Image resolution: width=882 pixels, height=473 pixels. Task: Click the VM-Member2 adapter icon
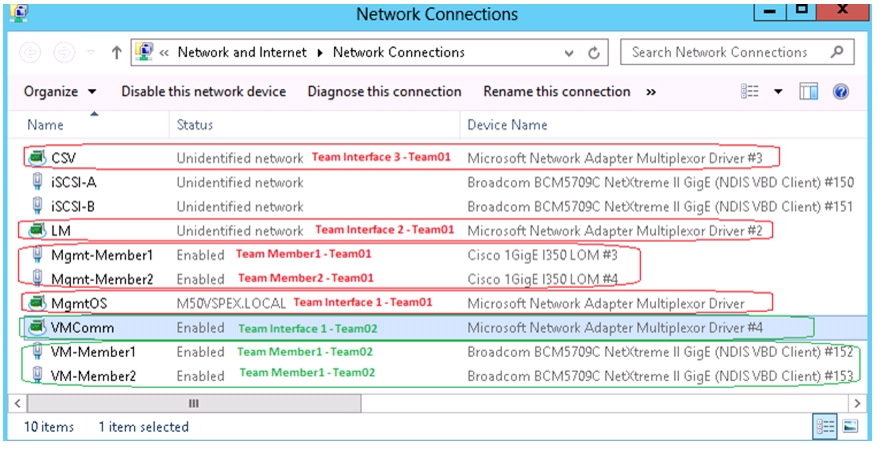tap(38, 375)
